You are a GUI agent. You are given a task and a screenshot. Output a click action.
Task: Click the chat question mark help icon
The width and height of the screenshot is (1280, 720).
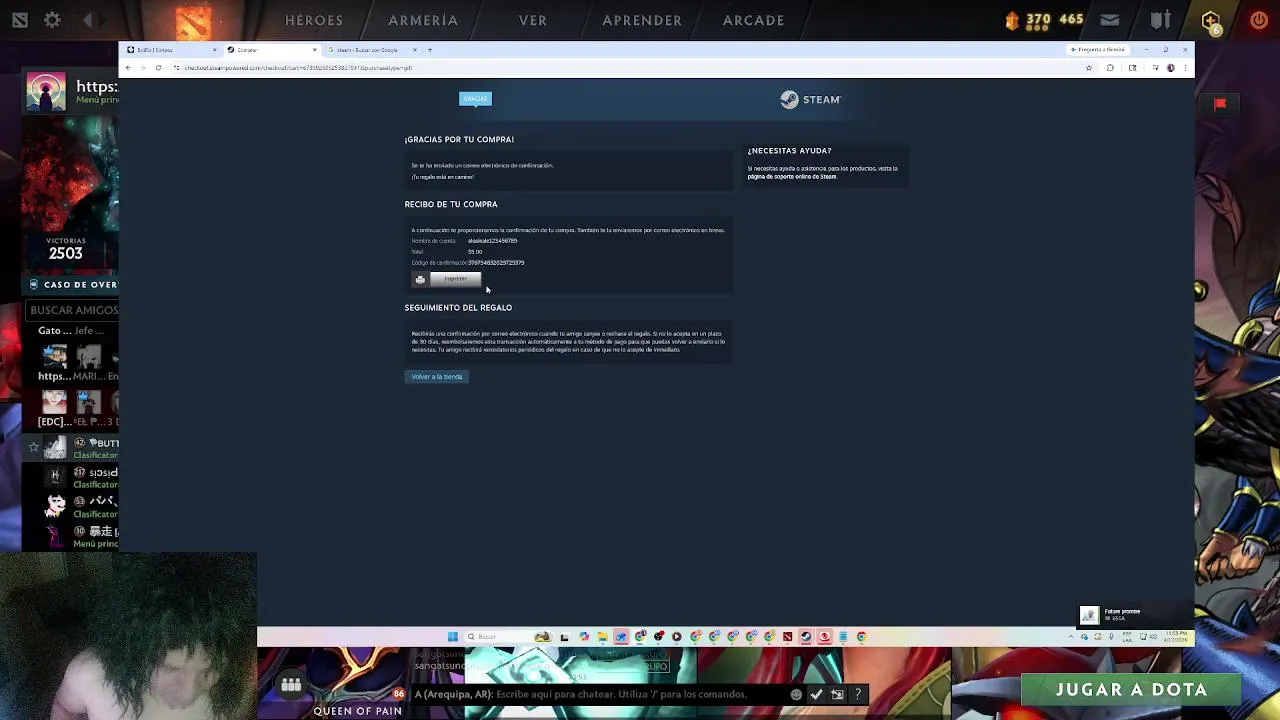858,694
